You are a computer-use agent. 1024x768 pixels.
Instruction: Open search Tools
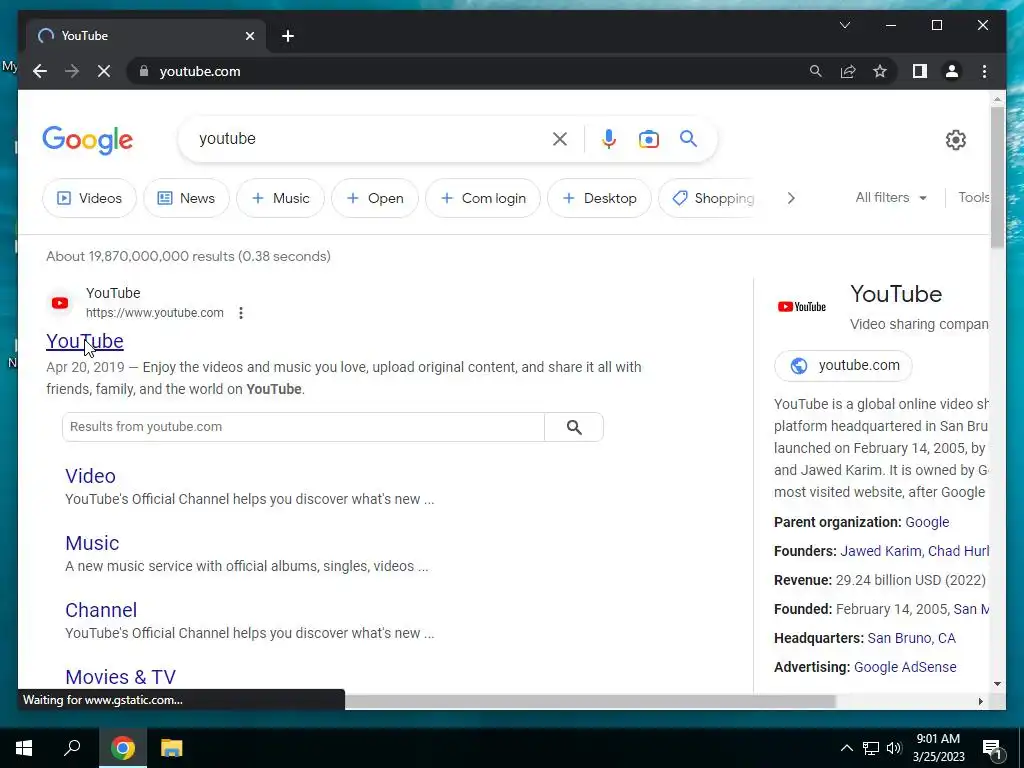(x=973, y=197)
